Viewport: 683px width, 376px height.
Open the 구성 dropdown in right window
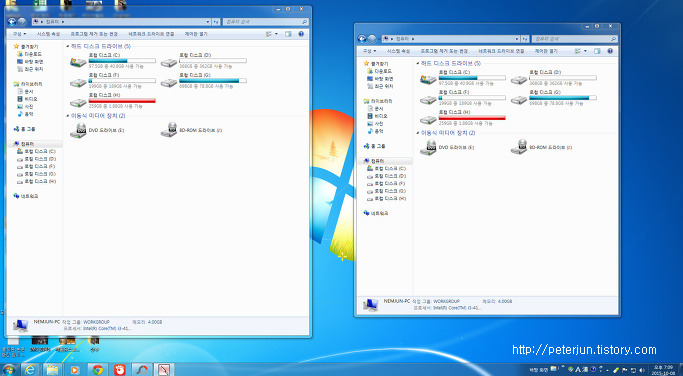click(369, 51)
